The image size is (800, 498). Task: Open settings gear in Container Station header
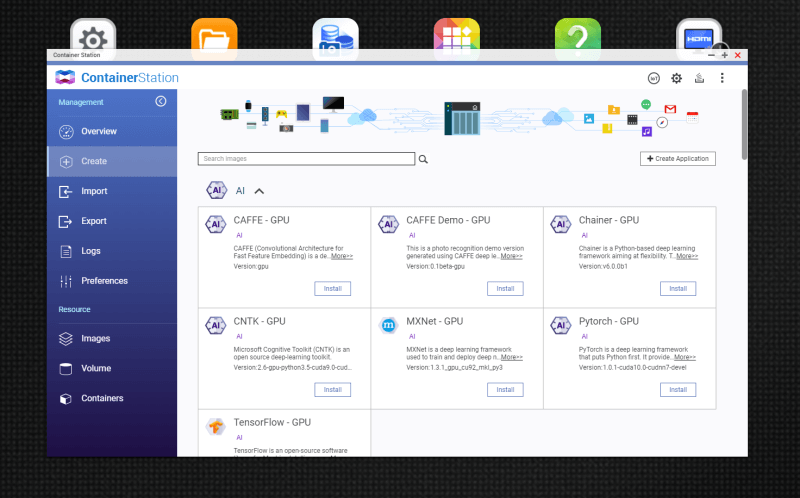[x=677, y=78]
